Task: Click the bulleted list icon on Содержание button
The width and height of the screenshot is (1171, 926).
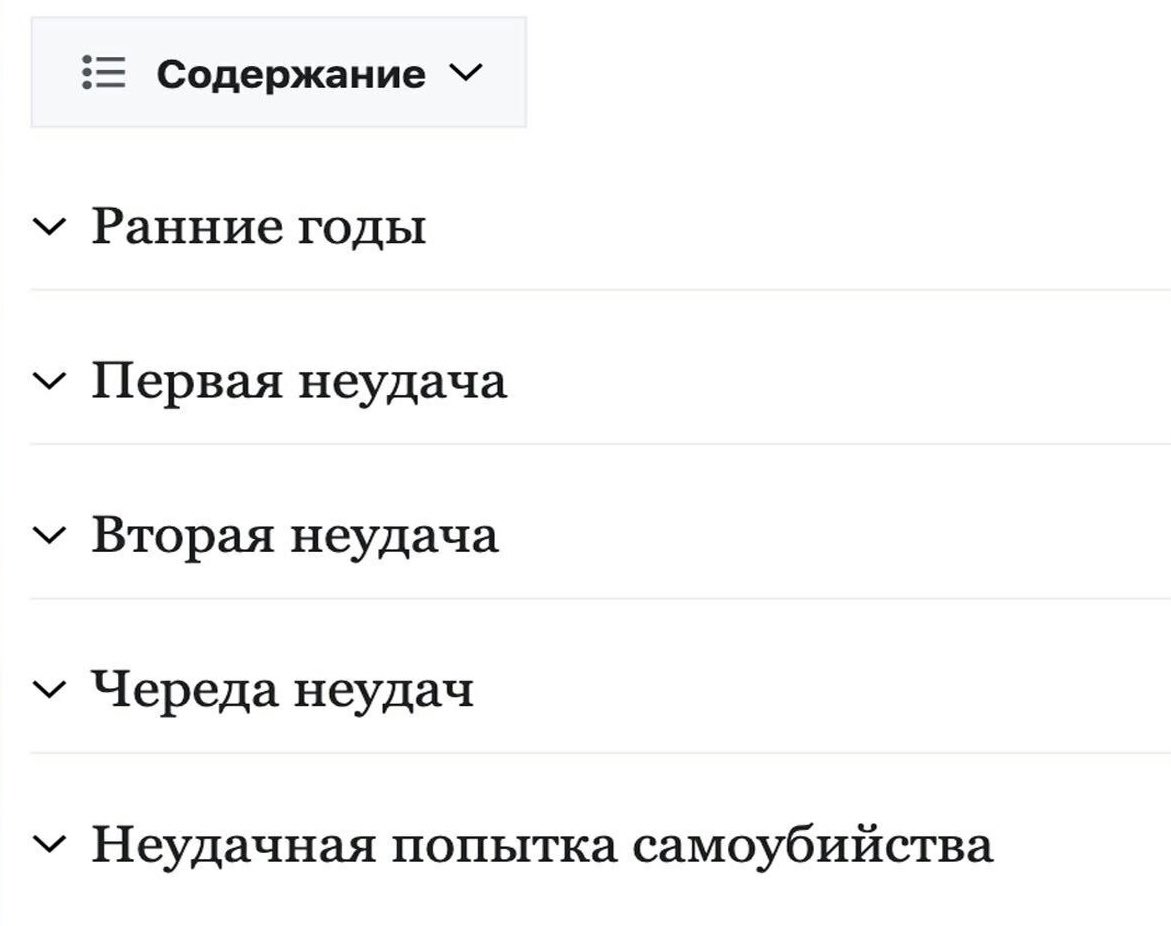Action: (105, 71)
